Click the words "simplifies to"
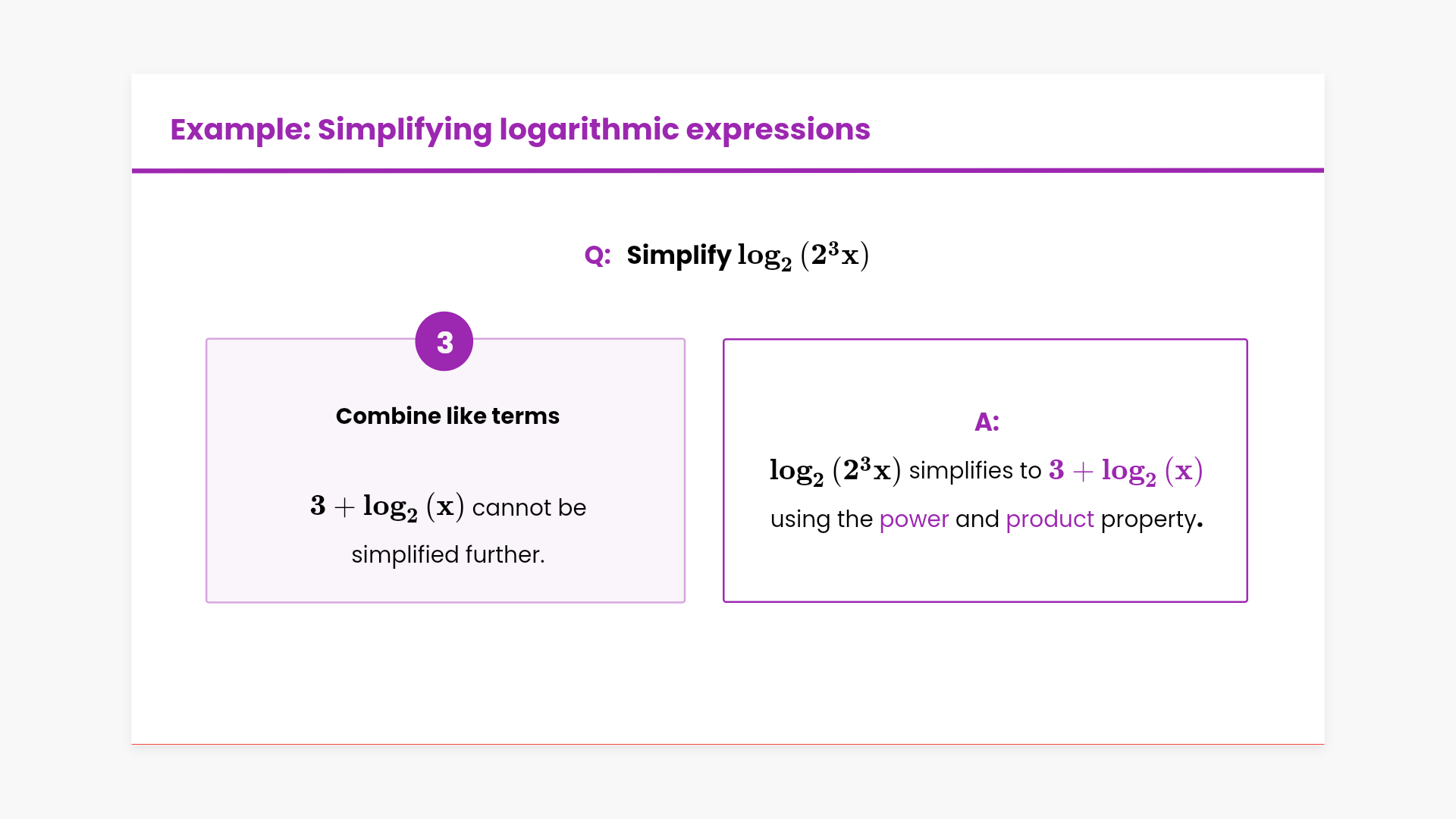The image size is (1456, 819). [975, 471]
